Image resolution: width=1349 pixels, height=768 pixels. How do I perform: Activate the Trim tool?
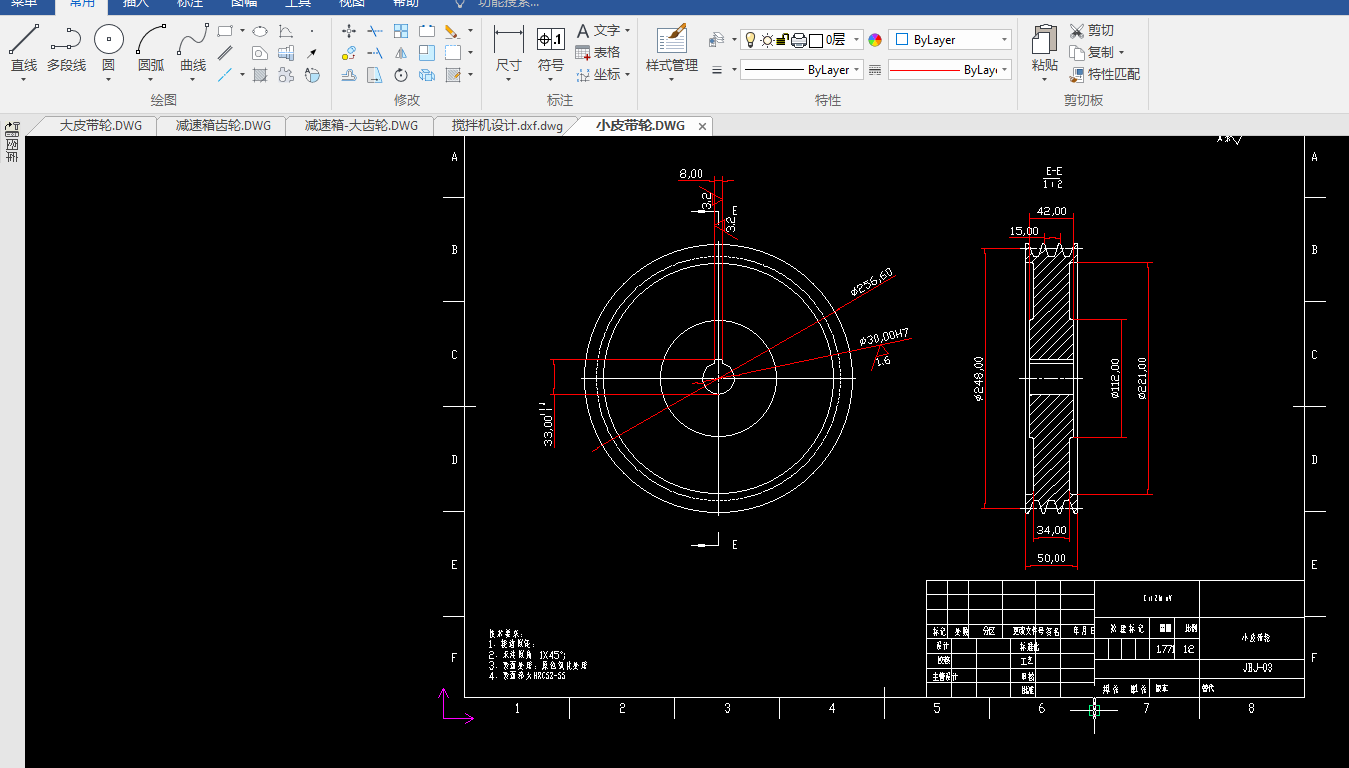click(x=375, y=31)
